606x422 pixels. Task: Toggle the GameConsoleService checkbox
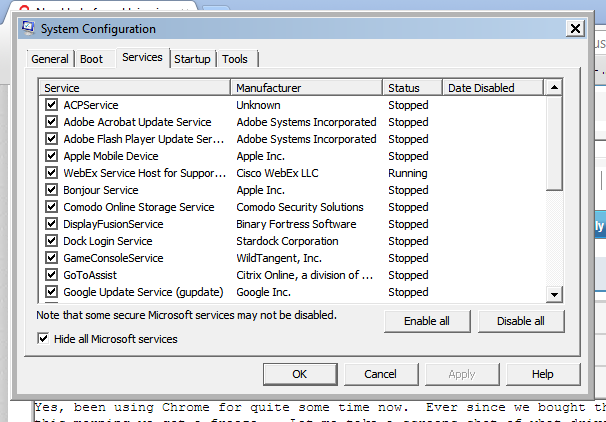51,257
